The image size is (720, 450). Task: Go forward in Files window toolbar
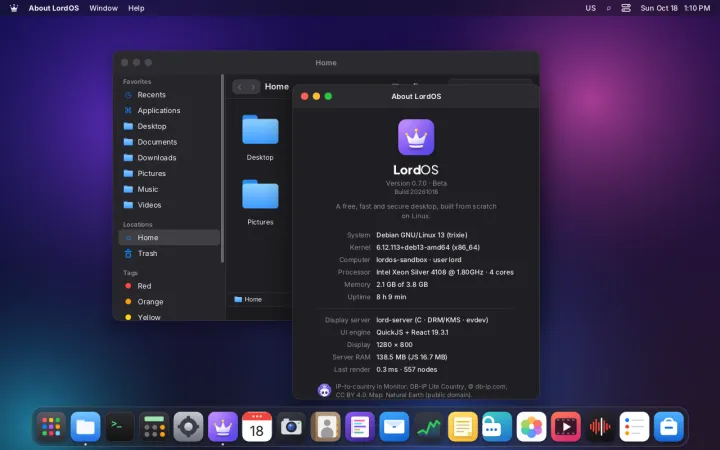click(x=253, y=87)
